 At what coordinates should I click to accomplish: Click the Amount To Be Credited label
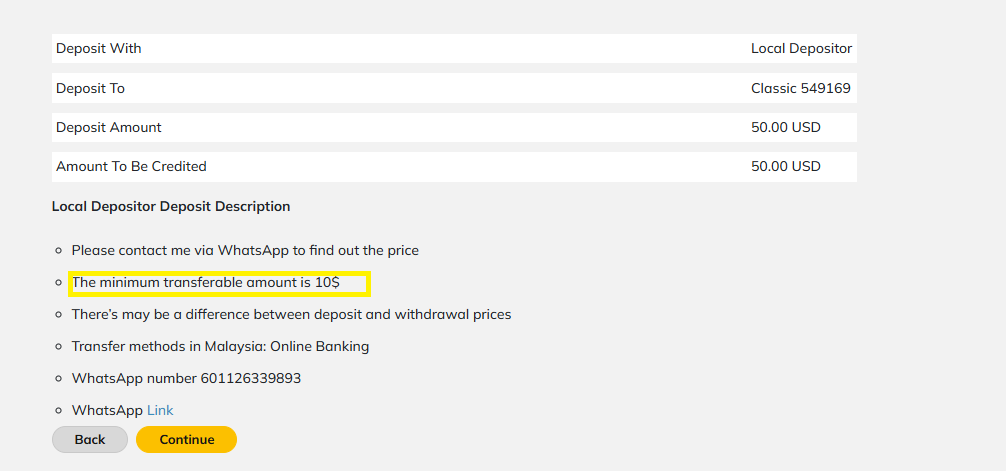pos(132,166)
